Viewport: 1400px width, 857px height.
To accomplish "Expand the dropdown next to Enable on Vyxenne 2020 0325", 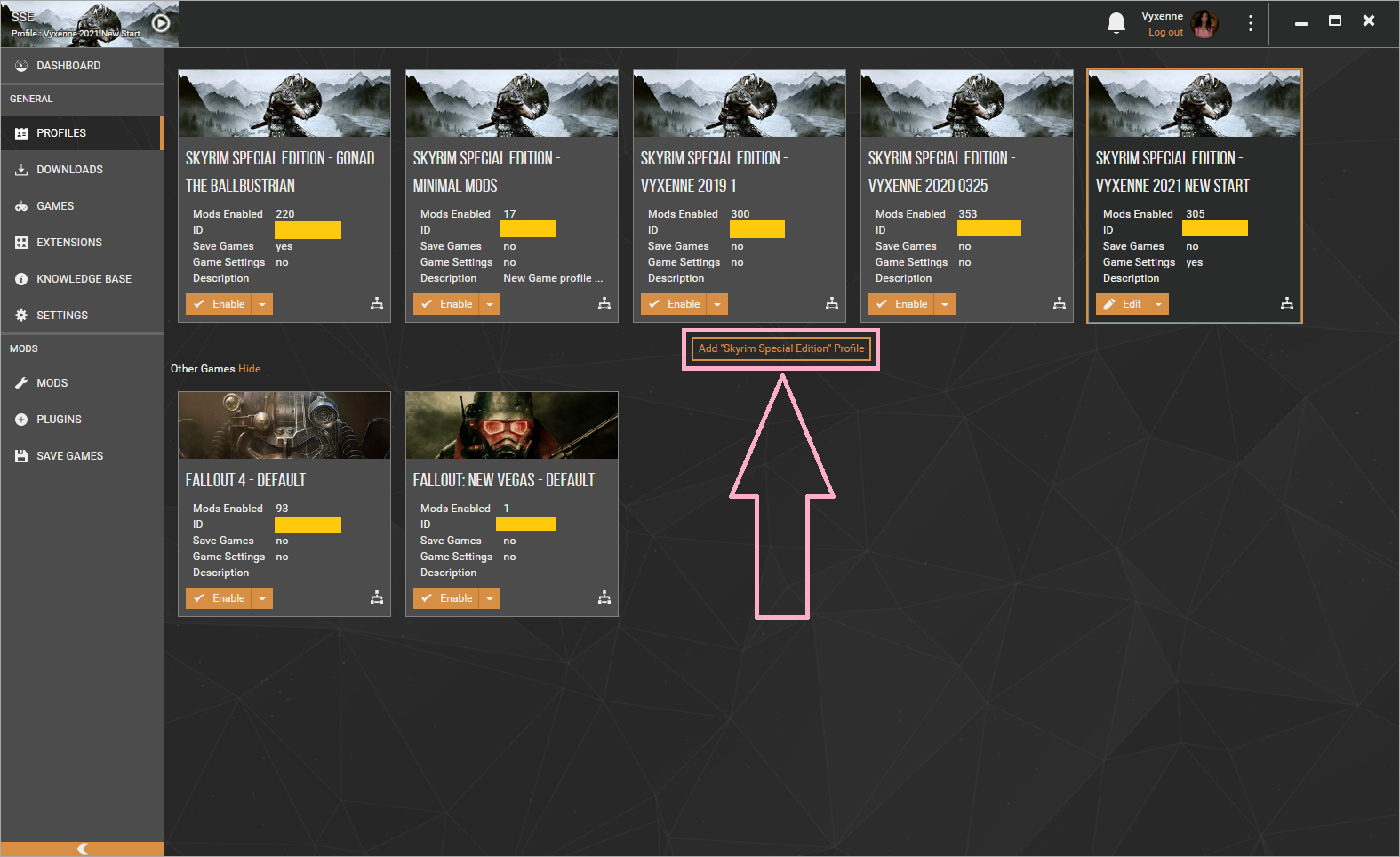I will pyautogui.click(x=945, y=304).
